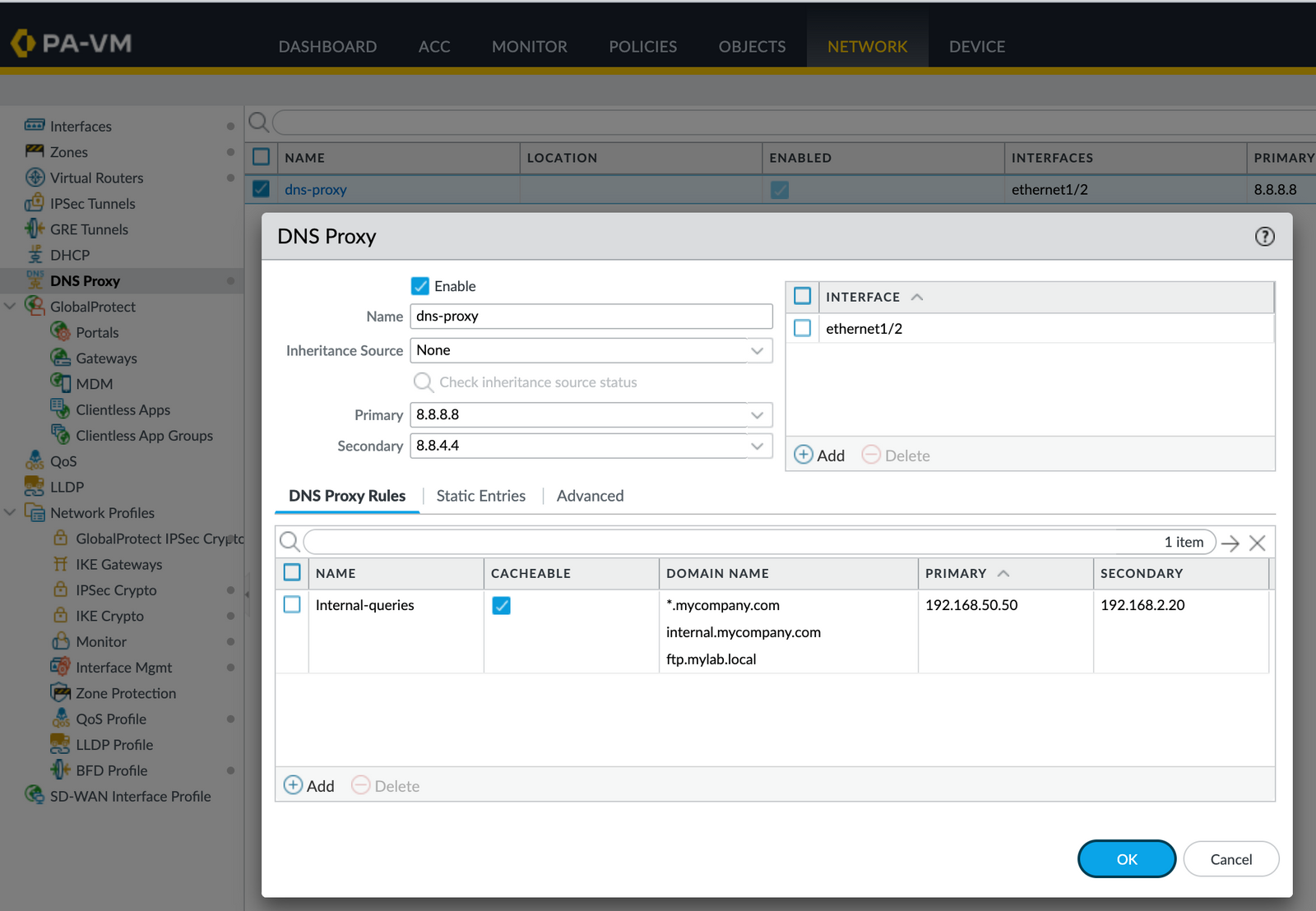
Task: Select the DNS Proxy sidebar icon
Action: point(34,280)
